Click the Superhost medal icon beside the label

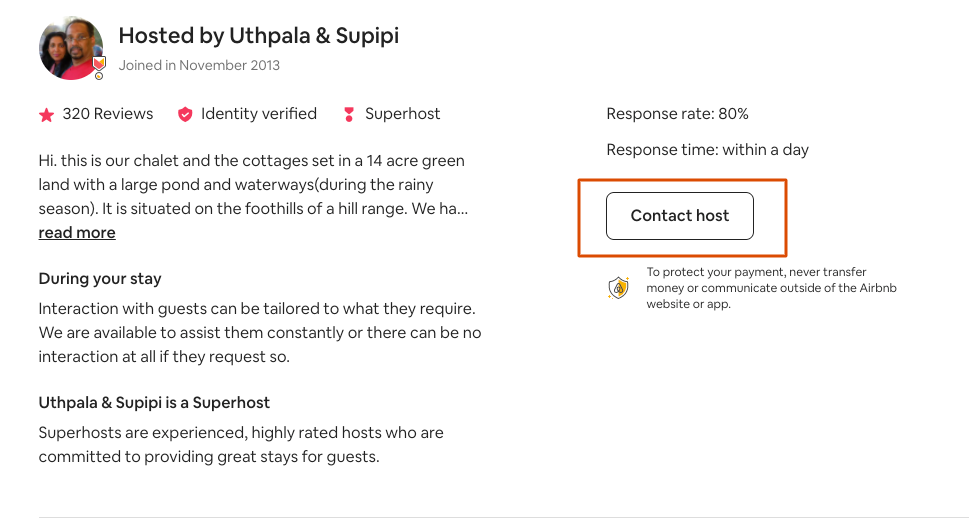coord(349,115)
